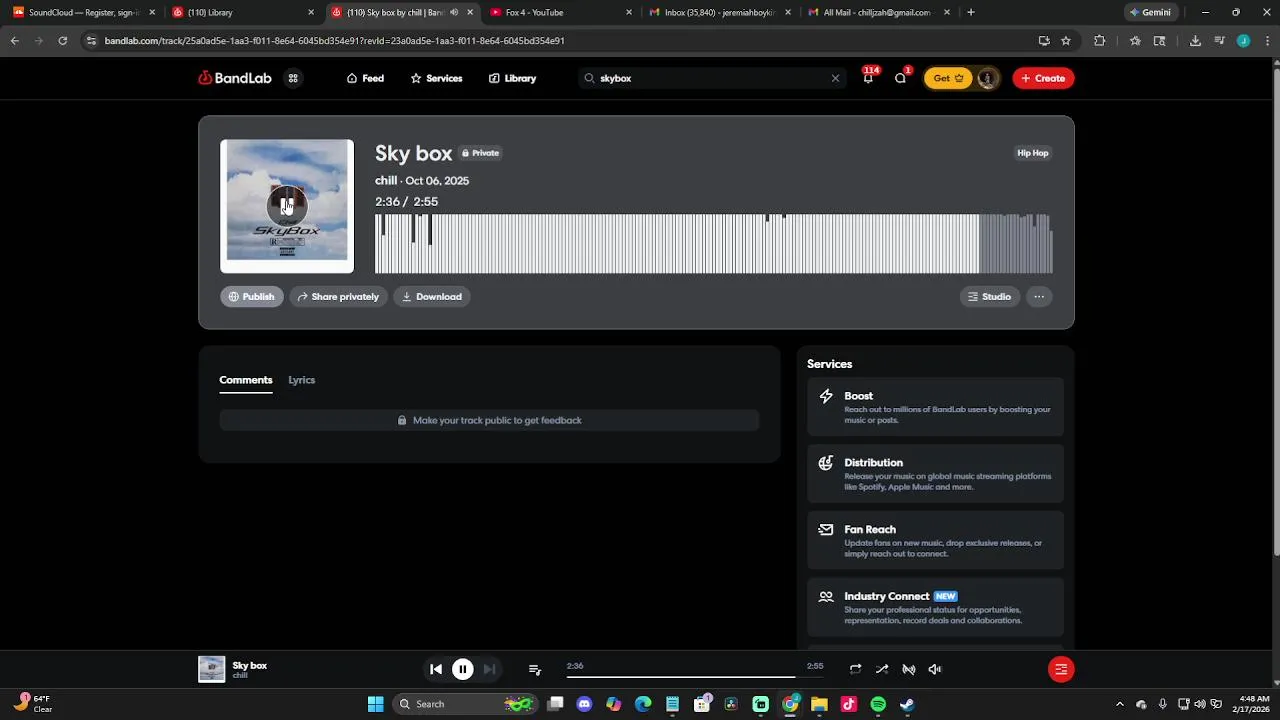Click the Hip Hop genre tag
The width and height of the screenshot is (1280, 720).
tap(1033, 153)
